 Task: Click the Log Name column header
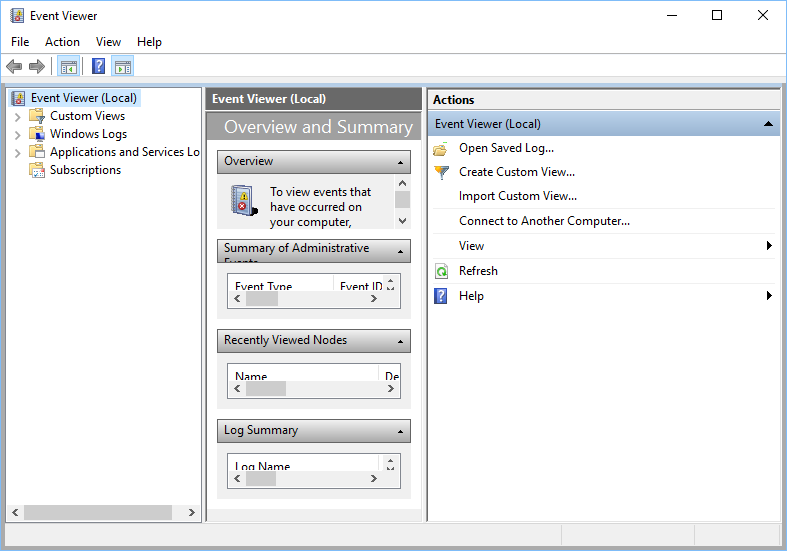click(x=303, y=463)
